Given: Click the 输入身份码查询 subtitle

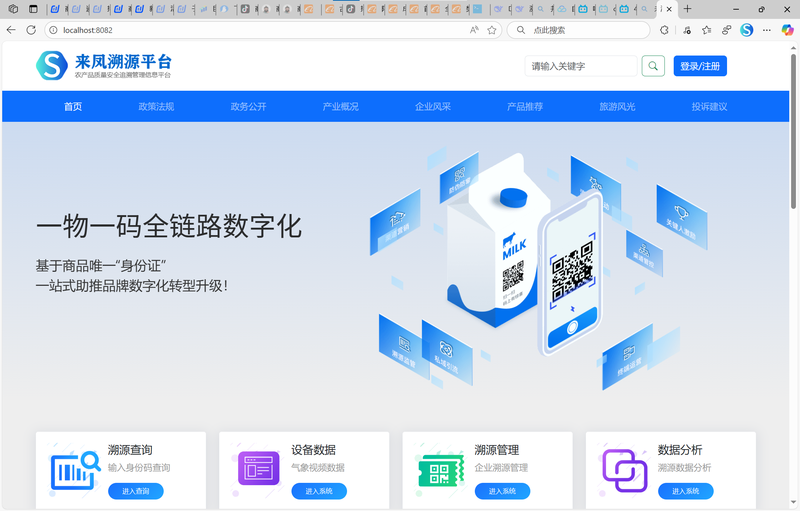Looking at the screenshot, I should (x=139, y=468).
